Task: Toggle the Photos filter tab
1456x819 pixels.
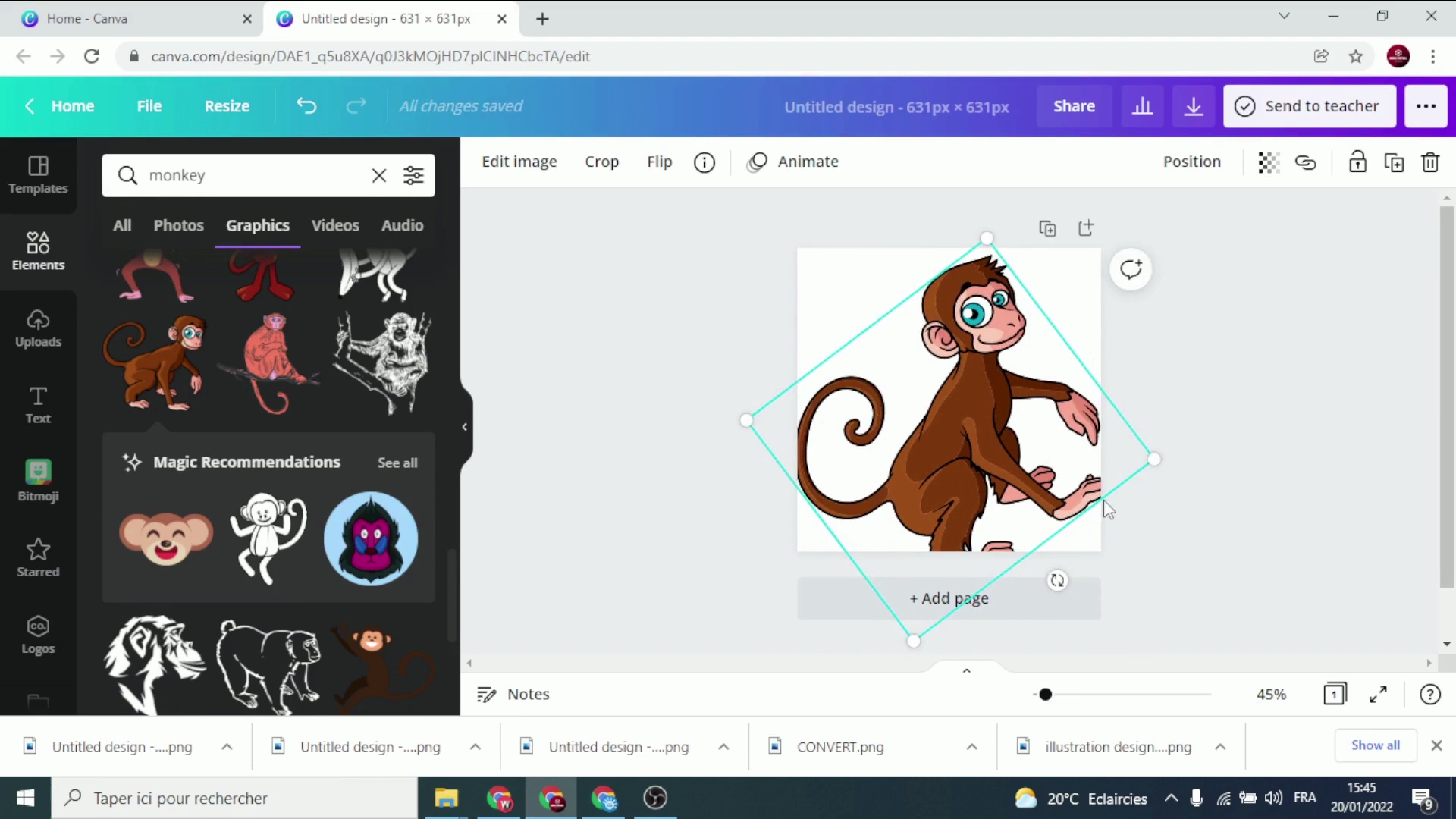Action: [178, 225]
